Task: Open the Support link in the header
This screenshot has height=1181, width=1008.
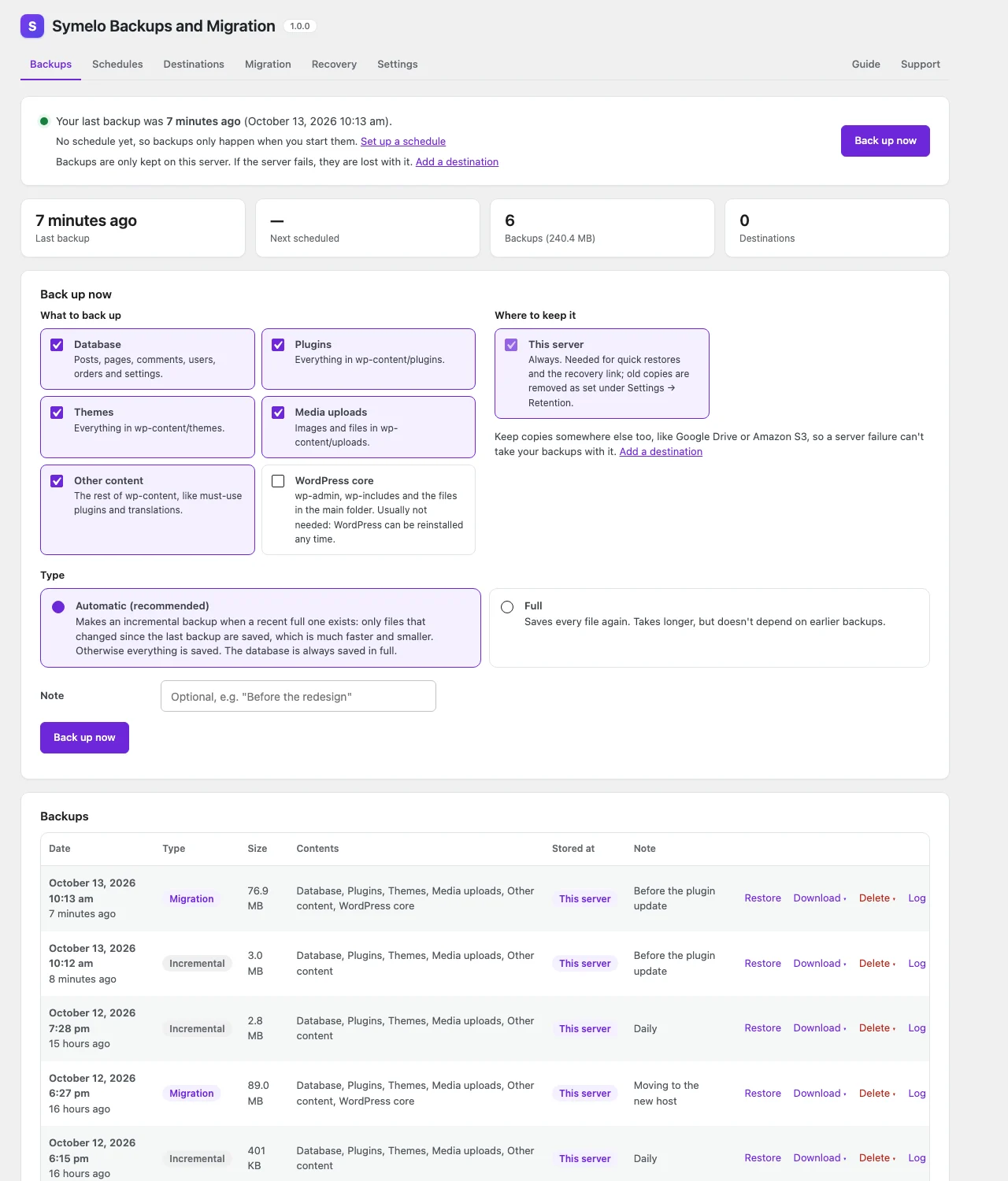Action: pos(920,65)
